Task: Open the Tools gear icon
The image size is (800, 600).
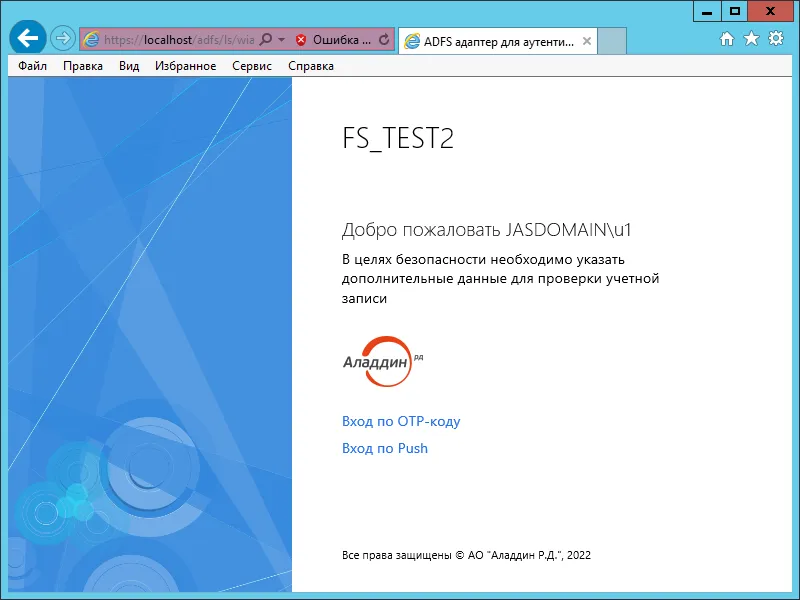Action: click(776, 38)
